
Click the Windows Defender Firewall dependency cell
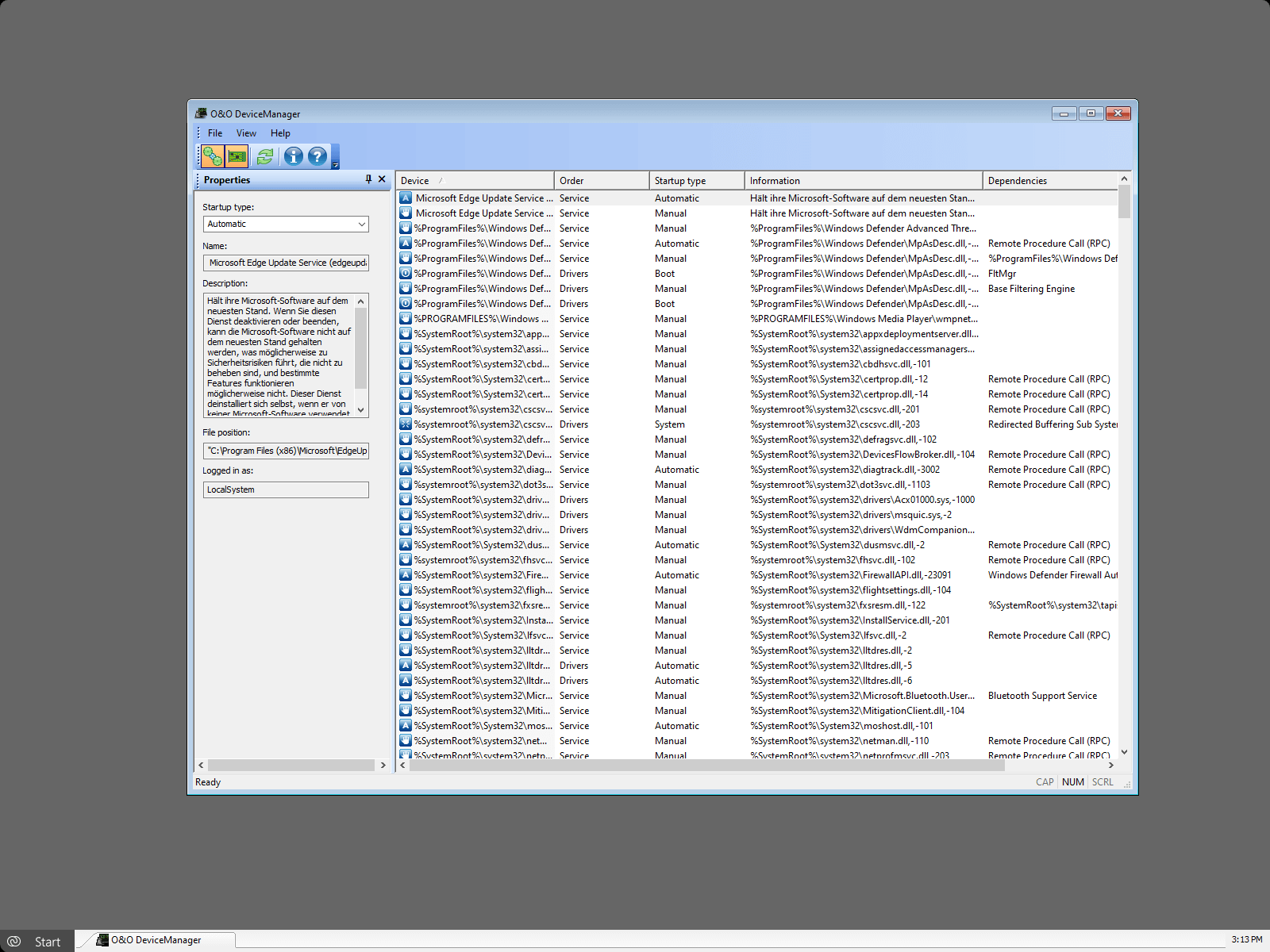tap(1053, 575)
